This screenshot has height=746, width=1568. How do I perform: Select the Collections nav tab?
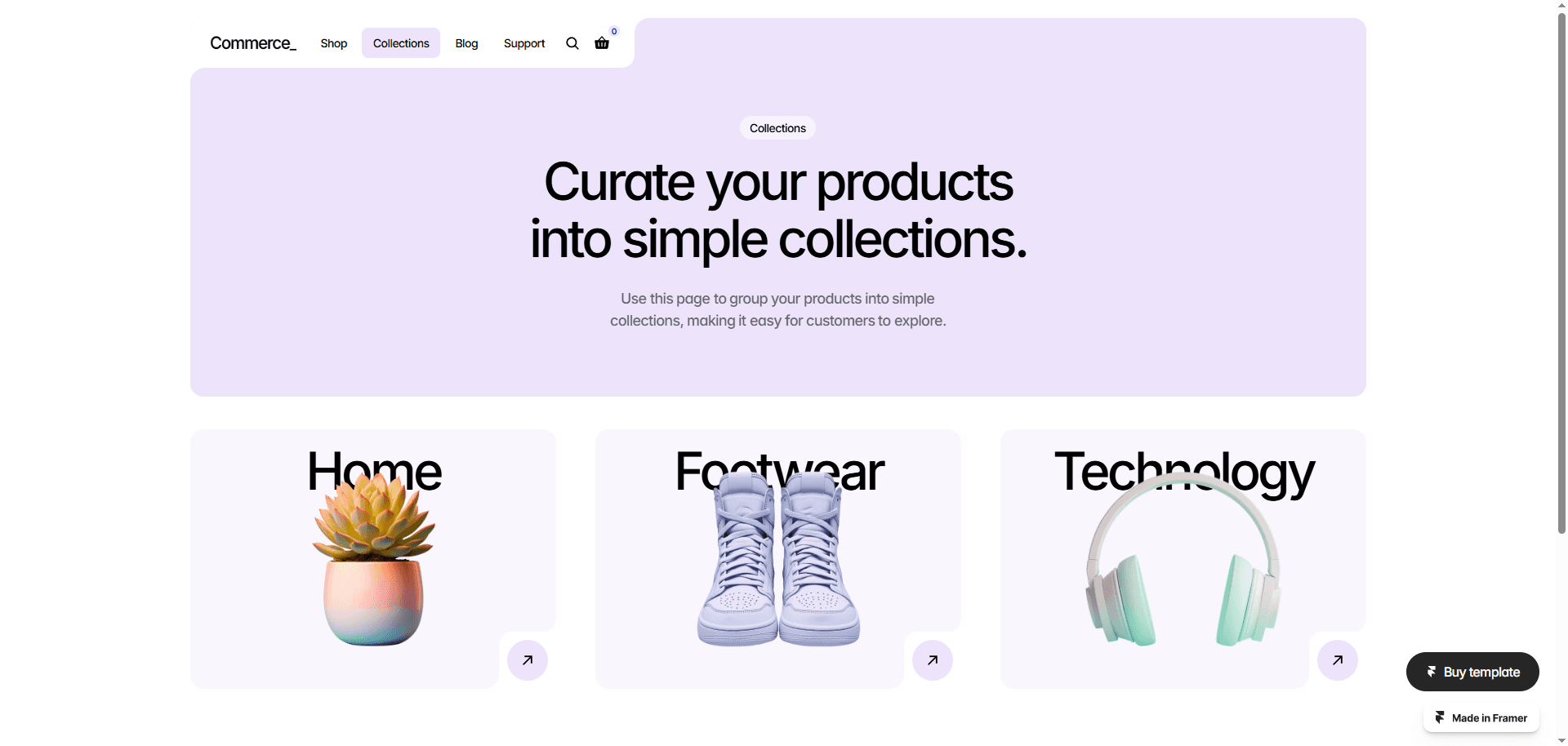[x=401, y=43]
